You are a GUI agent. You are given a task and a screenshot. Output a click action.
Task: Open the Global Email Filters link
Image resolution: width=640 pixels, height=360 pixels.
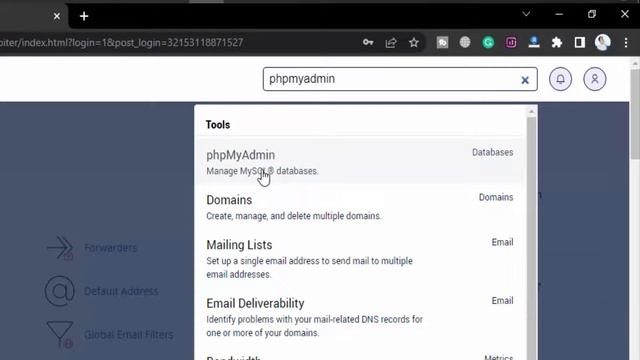[129, 335]
